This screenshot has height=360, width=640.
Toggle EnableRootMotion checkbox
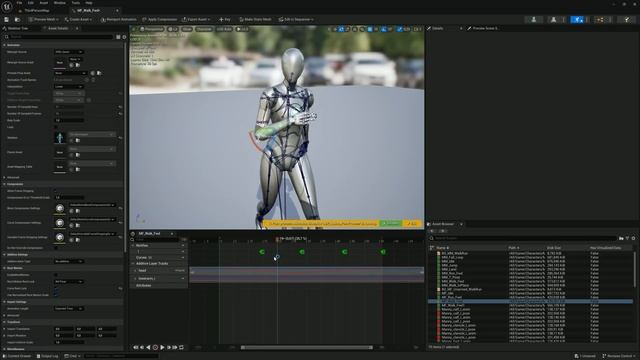coord(56,275)
